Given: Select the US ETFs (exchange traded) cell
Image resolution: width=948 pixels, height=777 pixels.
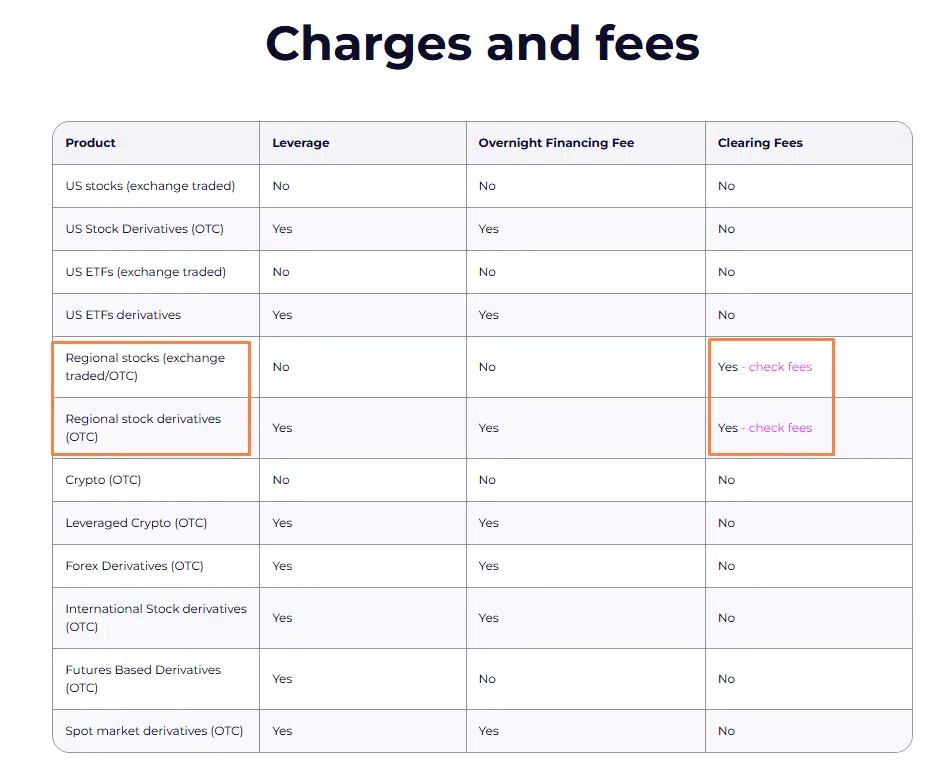Looking at the screenshot, I should [x=145, y=272].
